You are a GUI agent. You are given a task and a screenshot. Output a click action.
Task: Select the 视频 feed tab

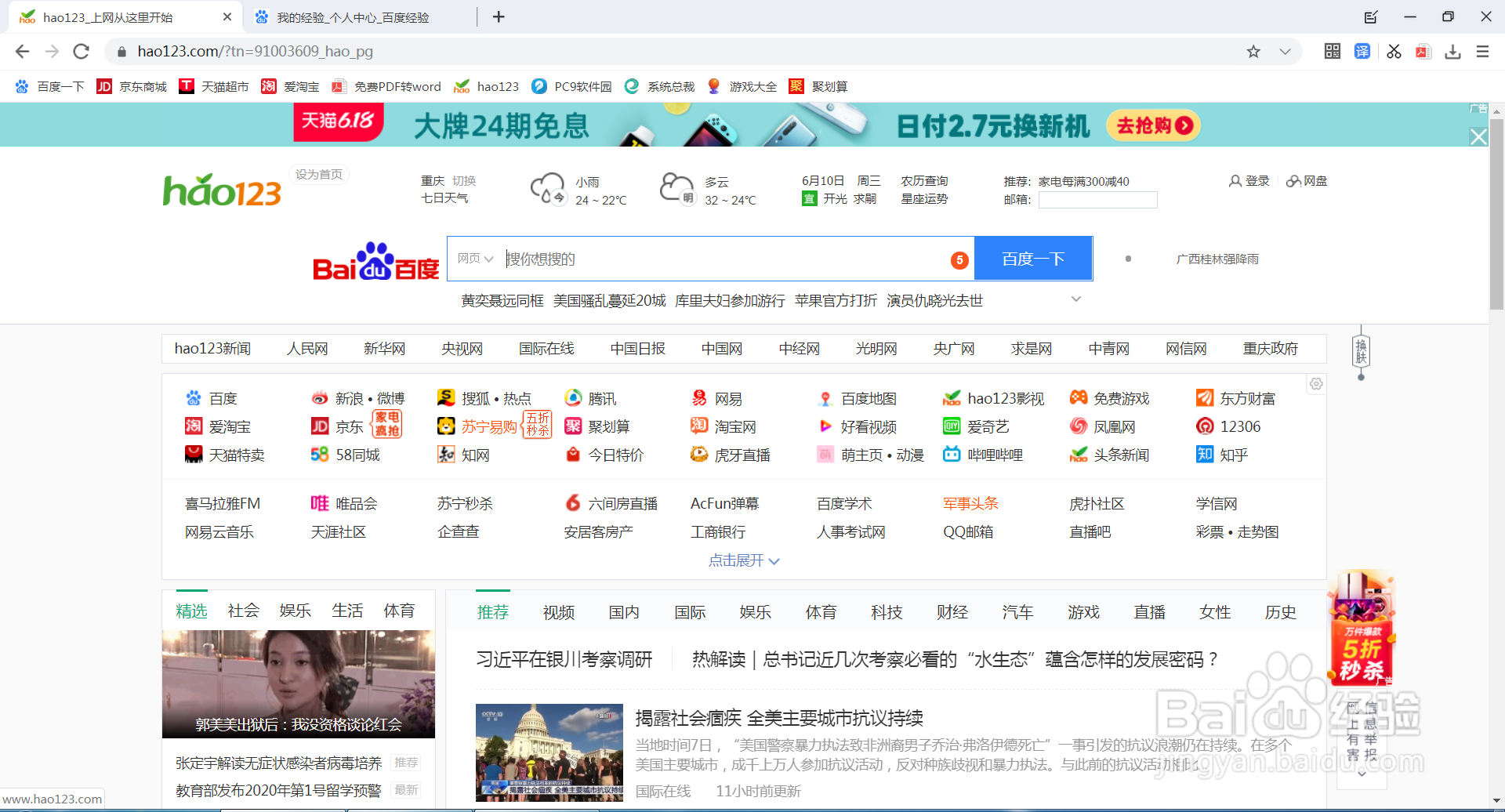[x=558, y=612]
